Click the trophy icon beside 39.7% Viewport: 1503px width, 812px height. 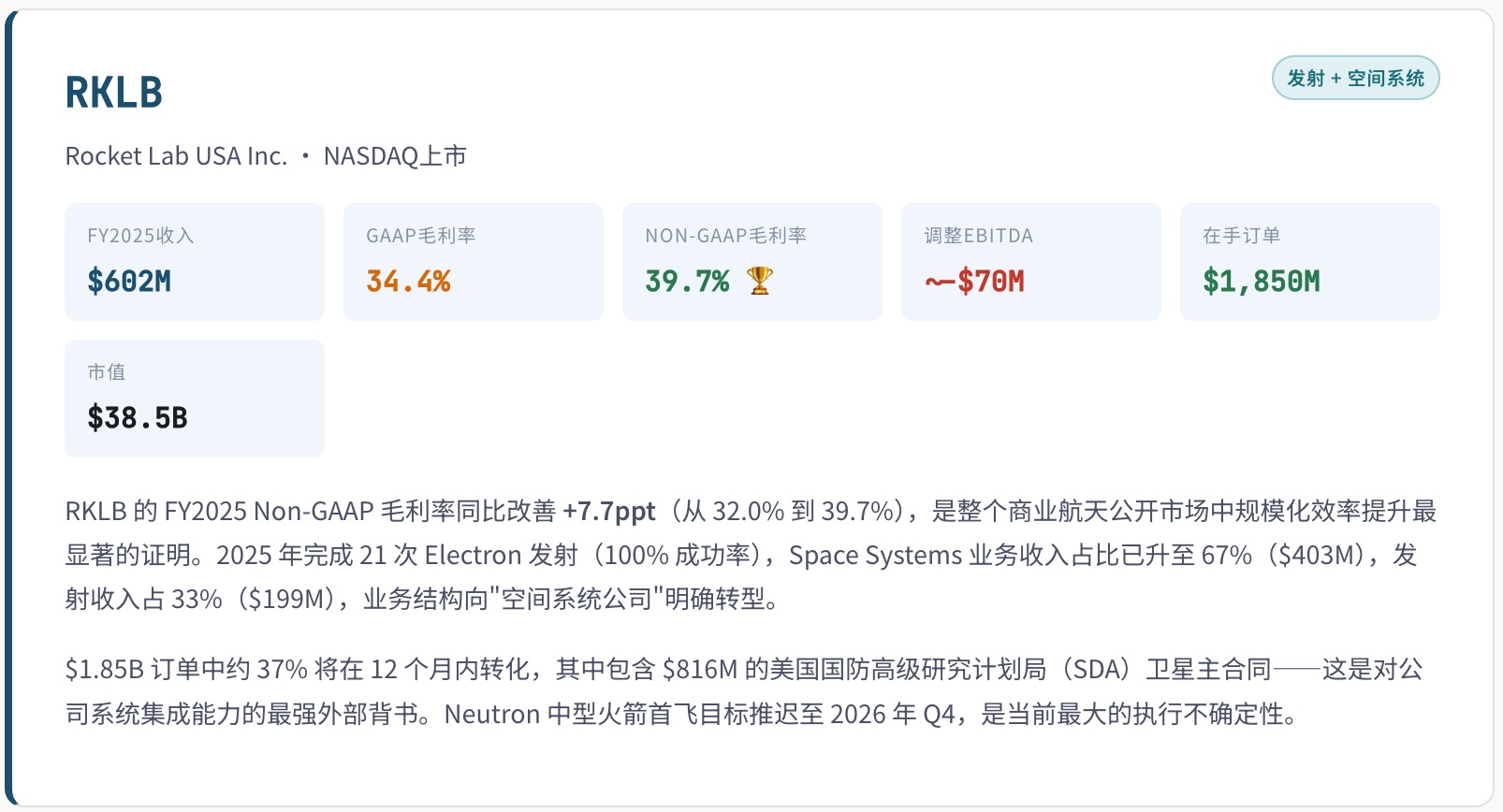coord(760,281)
